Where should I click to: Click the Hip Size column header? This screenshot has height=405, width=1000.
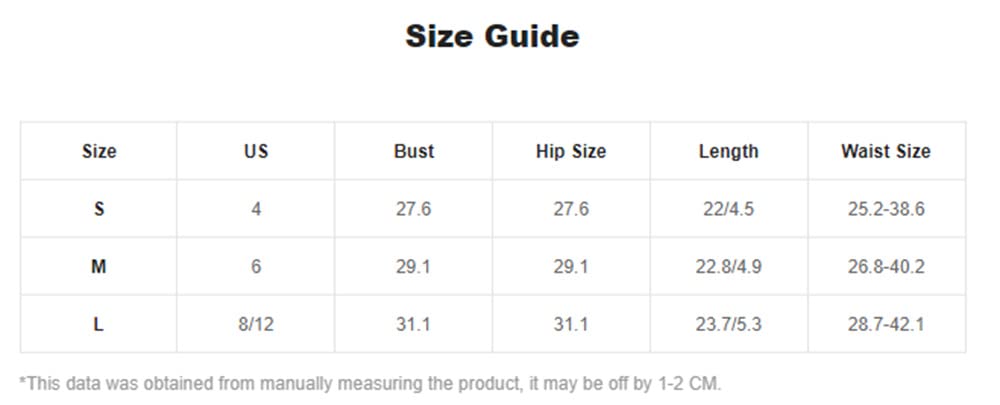tap(571, 151)
